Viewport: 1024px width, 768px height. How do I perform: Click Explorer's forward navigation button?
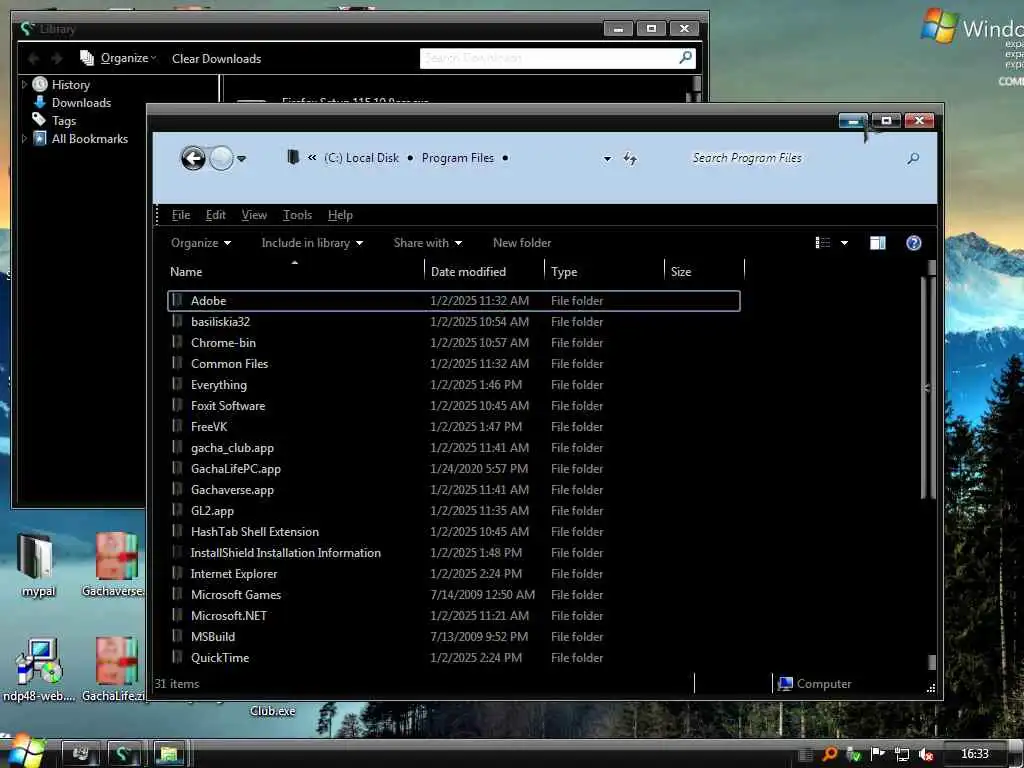coord(221,158)
